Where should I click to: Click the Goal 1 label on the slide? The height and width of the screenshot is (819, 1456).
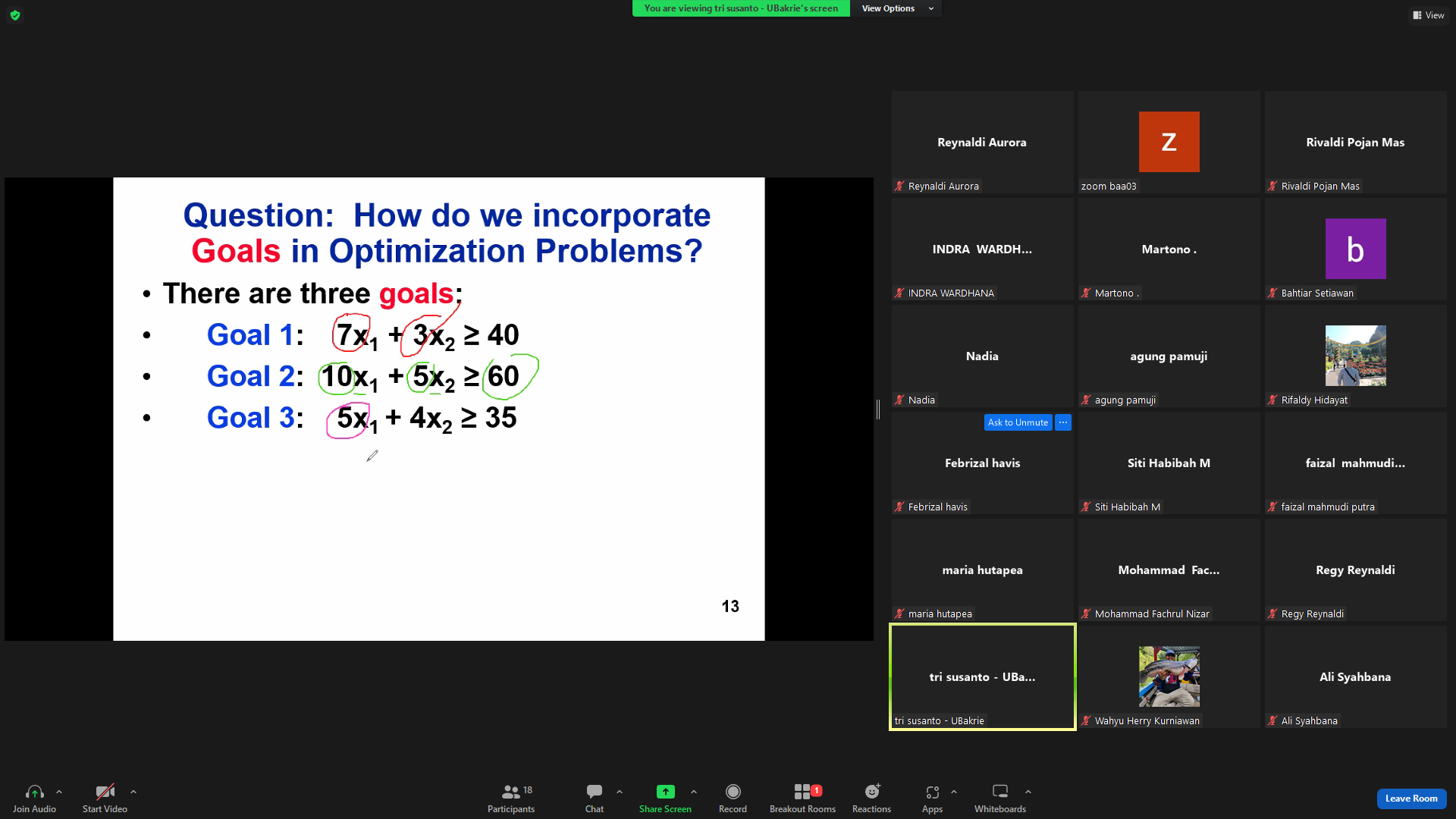click(x=255, y=334)
